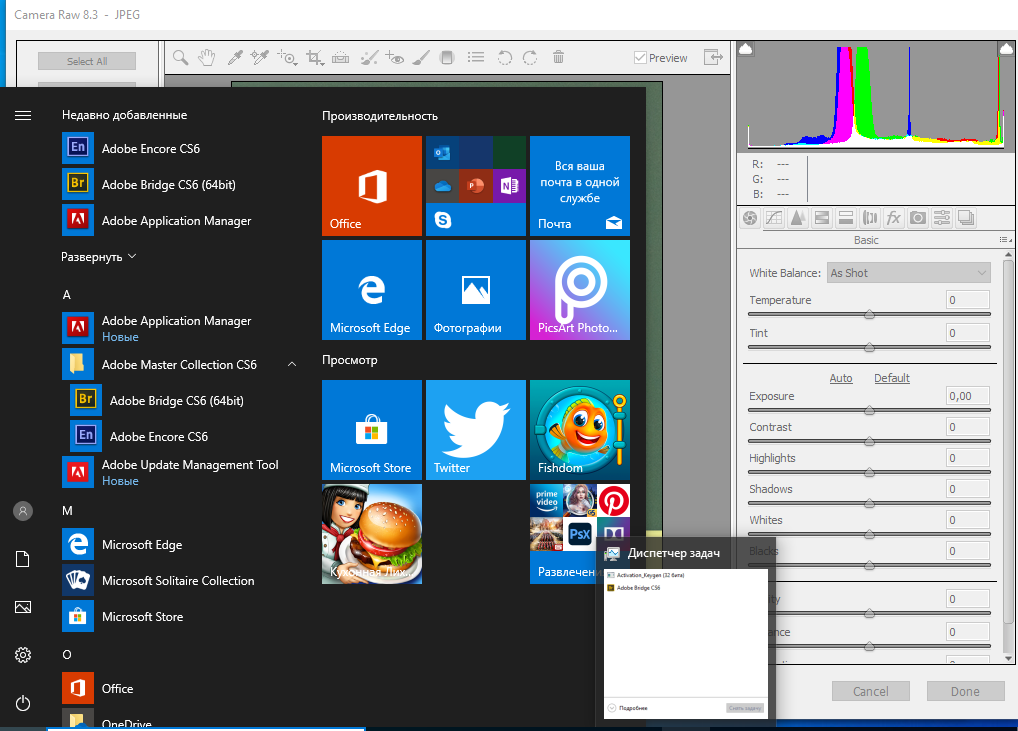Click the Temperature slider handle
The width and height of the screenshot is (1018, 731).
pos(869,315)
